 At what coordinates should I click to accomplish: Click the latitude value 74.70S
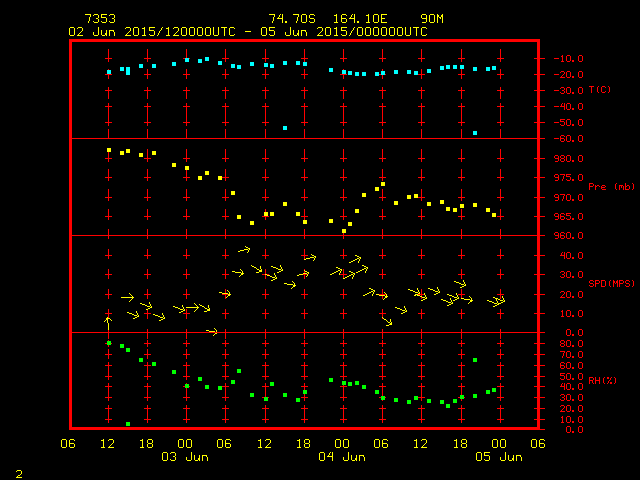pos(289,19)
